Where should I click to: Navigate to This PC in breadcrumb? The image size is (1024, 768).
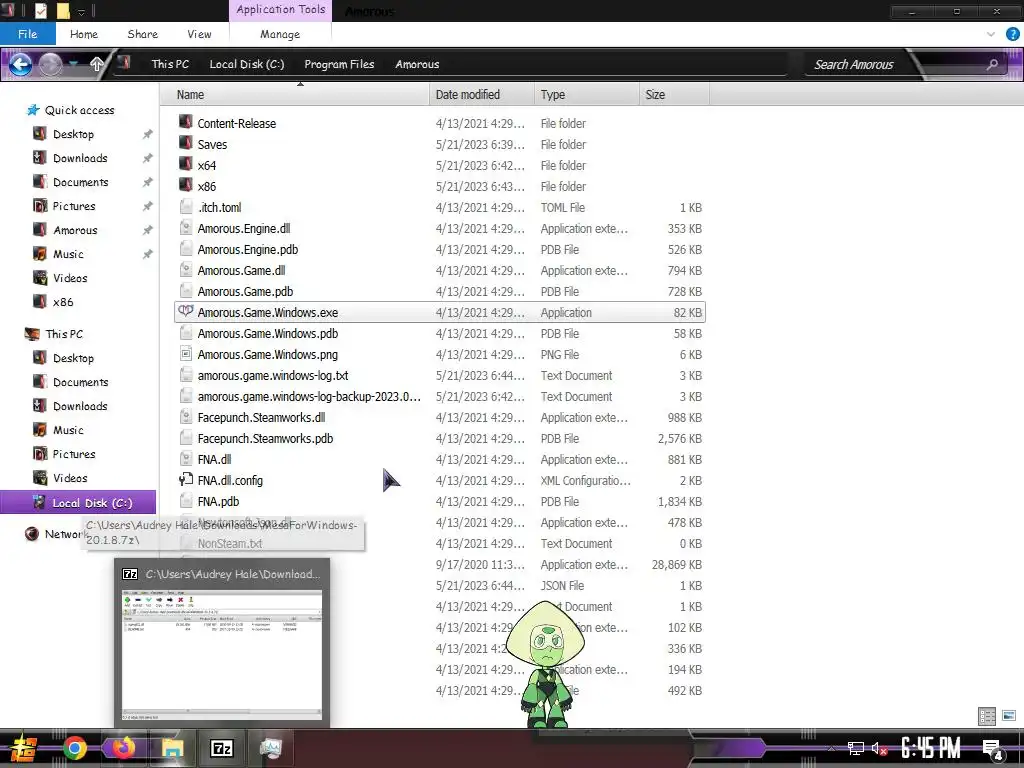coord(170,64)
